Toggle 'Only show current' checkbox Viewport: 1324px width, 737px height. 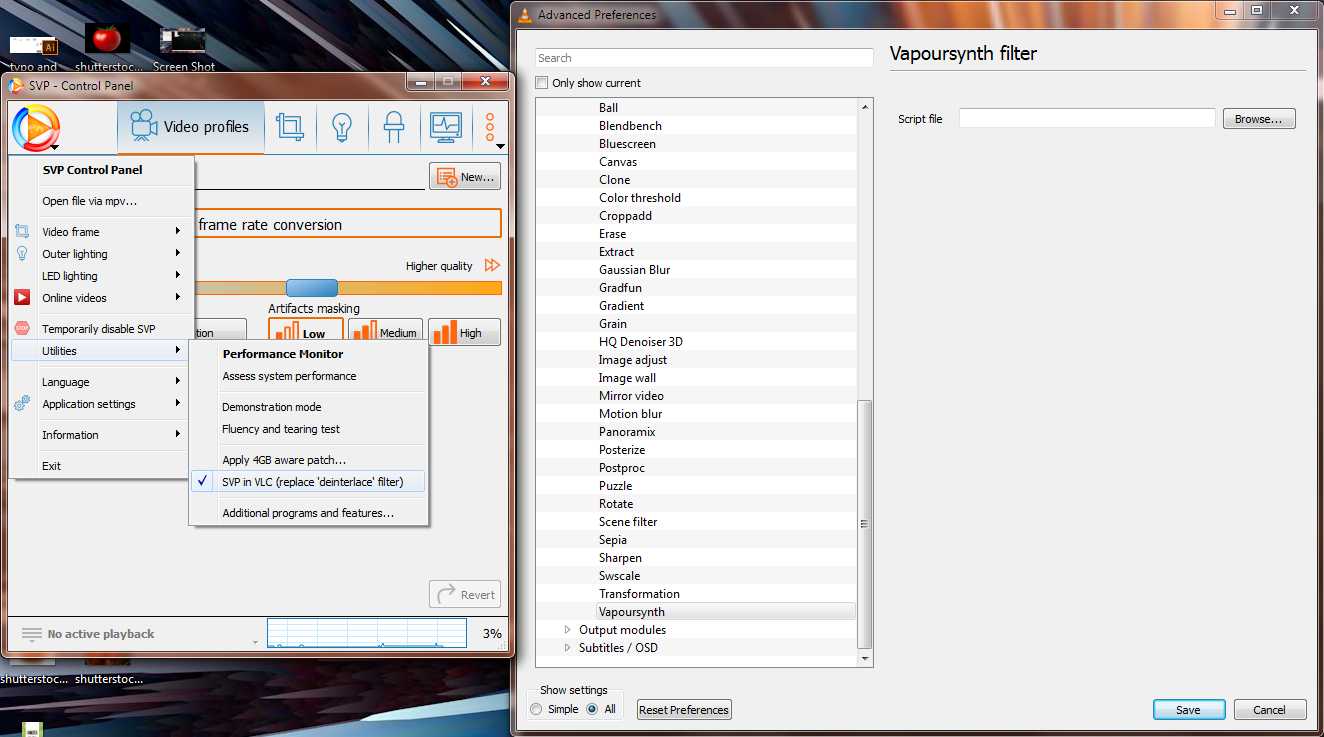pos(542,83)
